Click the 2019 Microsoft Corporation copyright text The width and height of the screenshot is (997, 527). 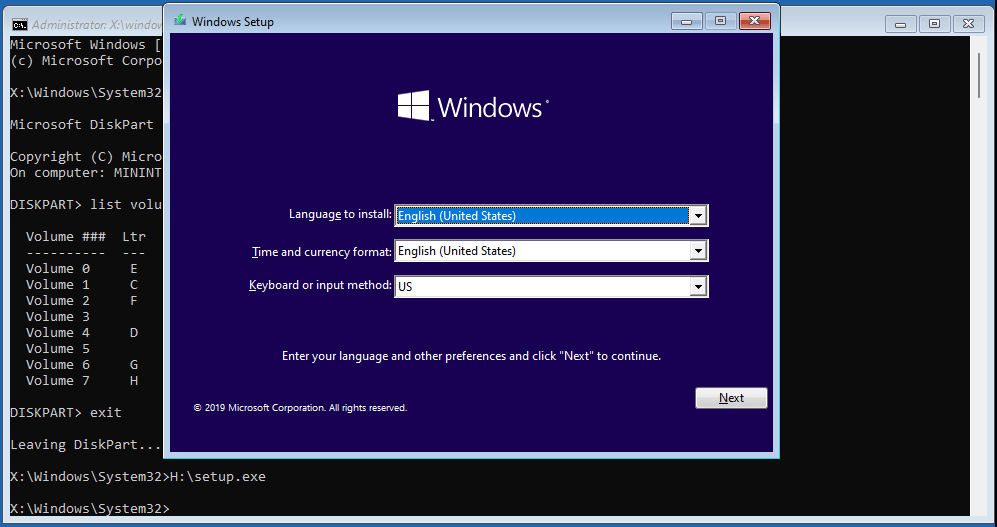pyautogui.click(x=300, y=407)
